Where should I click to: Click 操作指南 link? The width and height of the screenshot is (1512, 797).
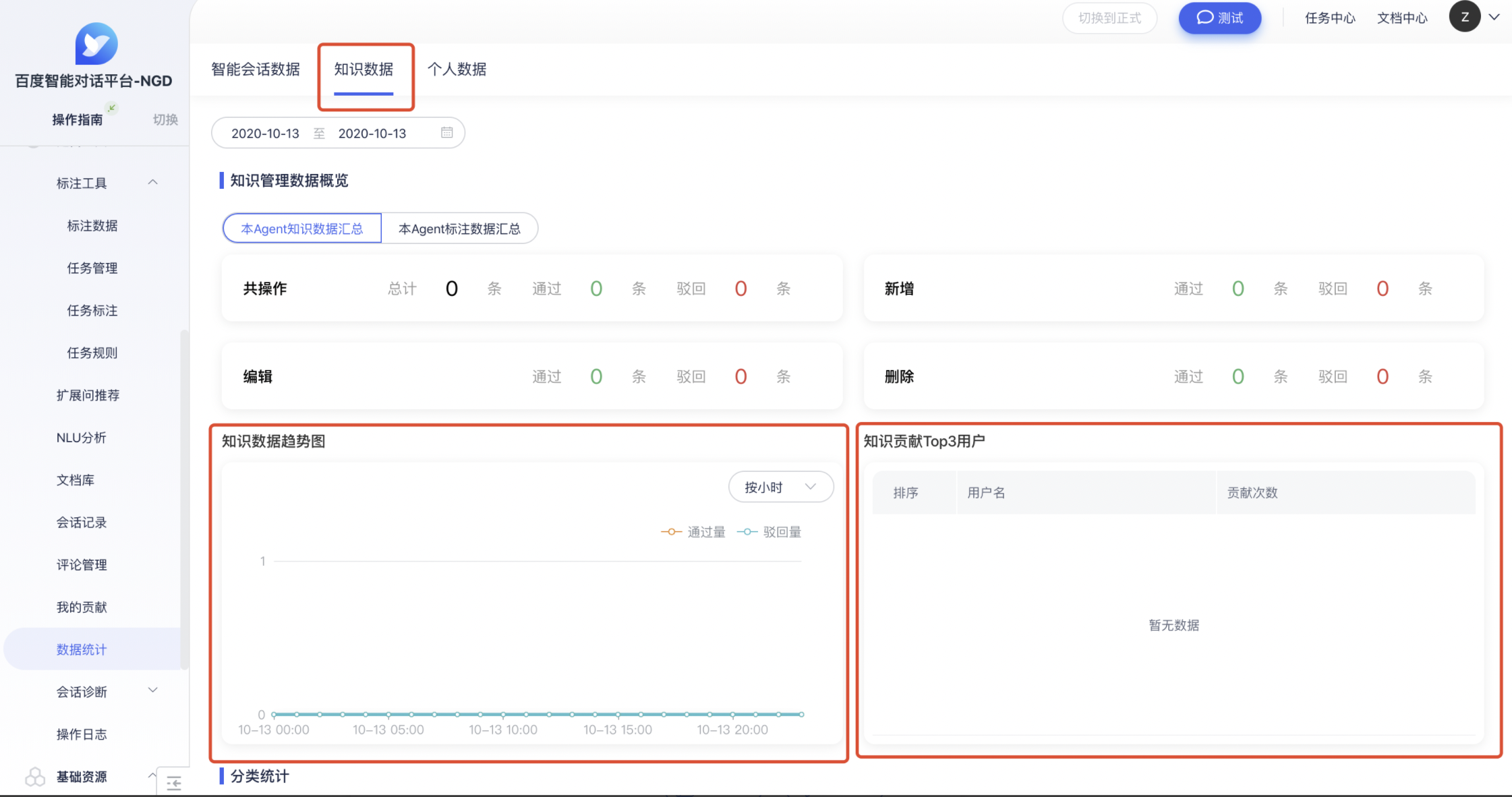78,120
